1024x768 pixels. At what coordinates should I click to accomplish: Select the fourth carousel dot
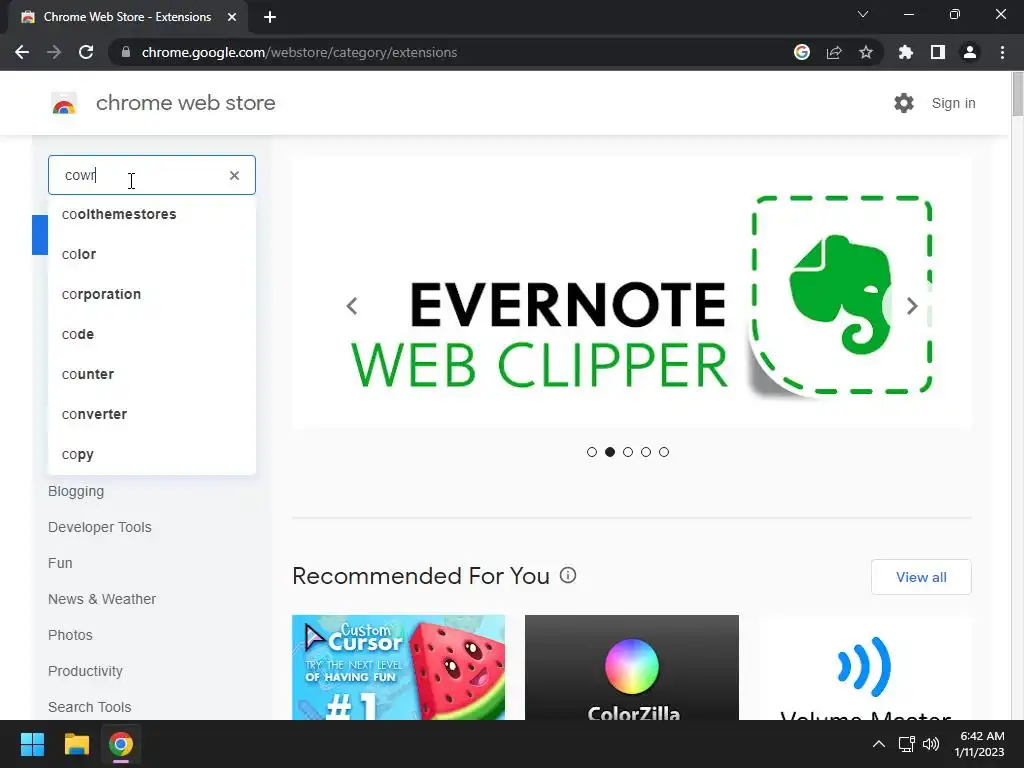pos(646,452)
